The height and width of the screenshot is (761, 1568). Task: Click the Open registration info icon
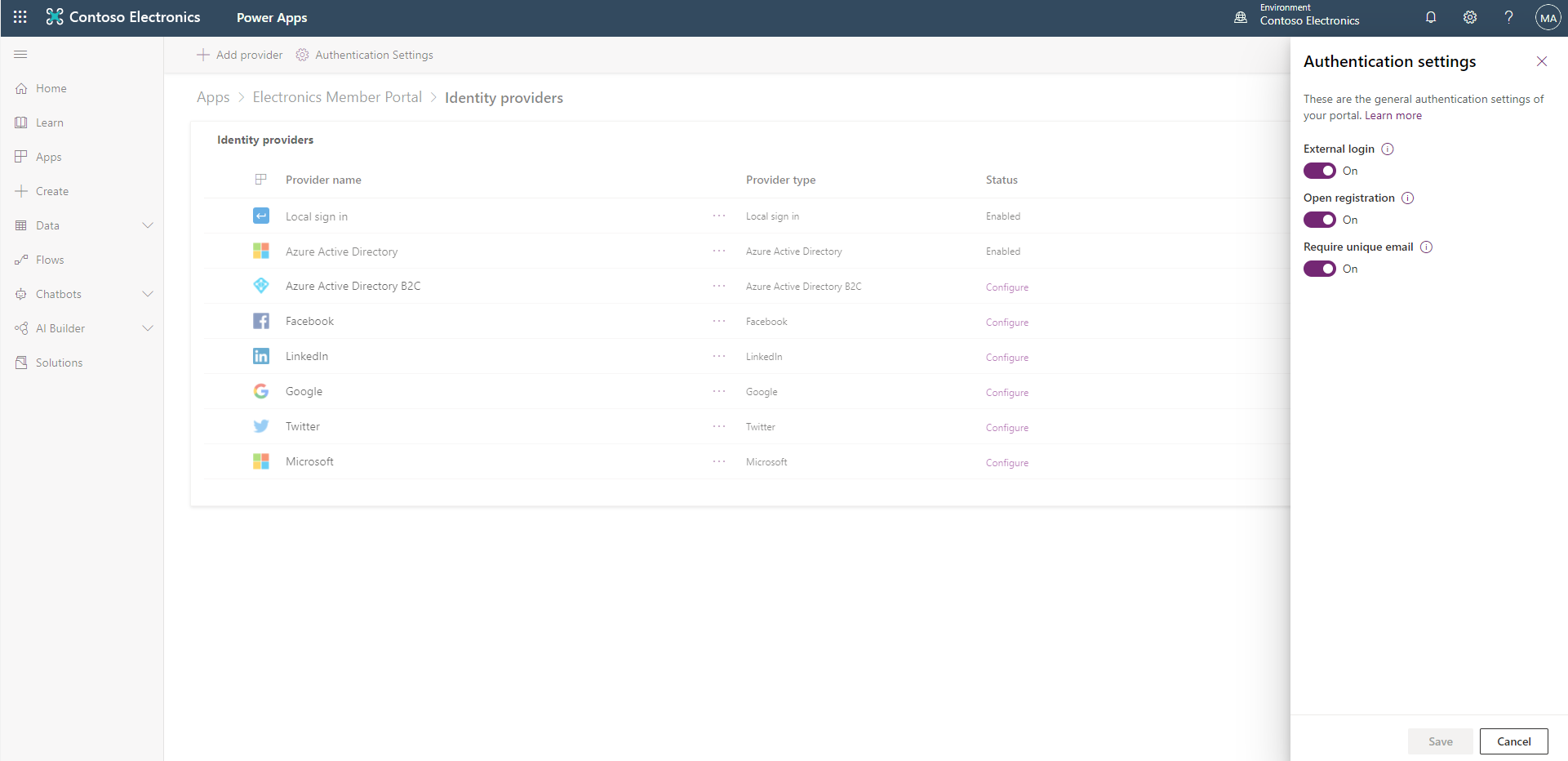[x=1408, y=198]
